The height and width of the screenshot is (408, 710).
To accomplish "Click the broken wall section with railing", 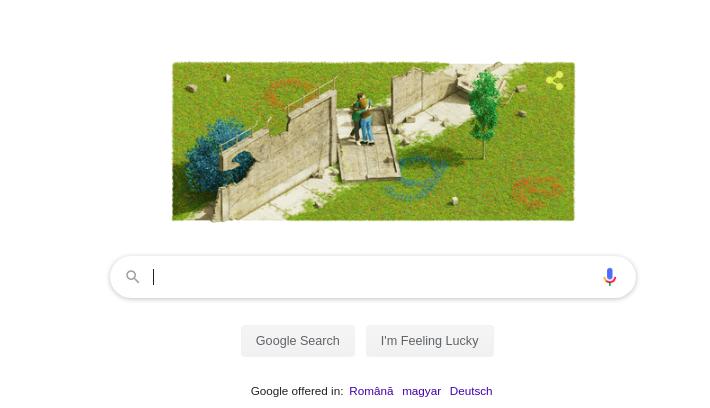I will [276, 149].
